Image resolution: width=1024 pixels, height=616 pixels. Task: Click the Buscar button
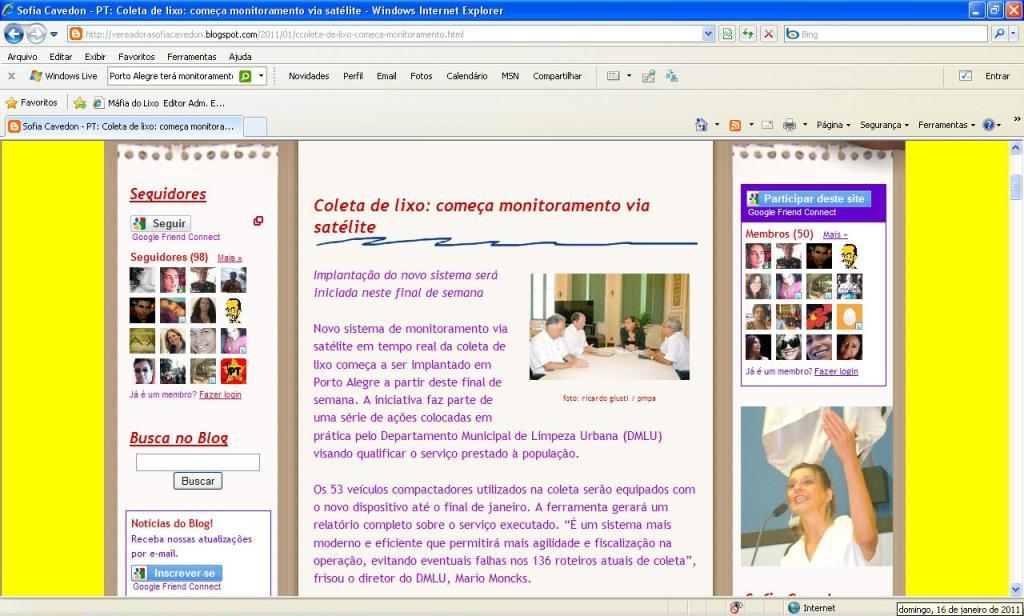pyautogui.click(x=198, y=481)
